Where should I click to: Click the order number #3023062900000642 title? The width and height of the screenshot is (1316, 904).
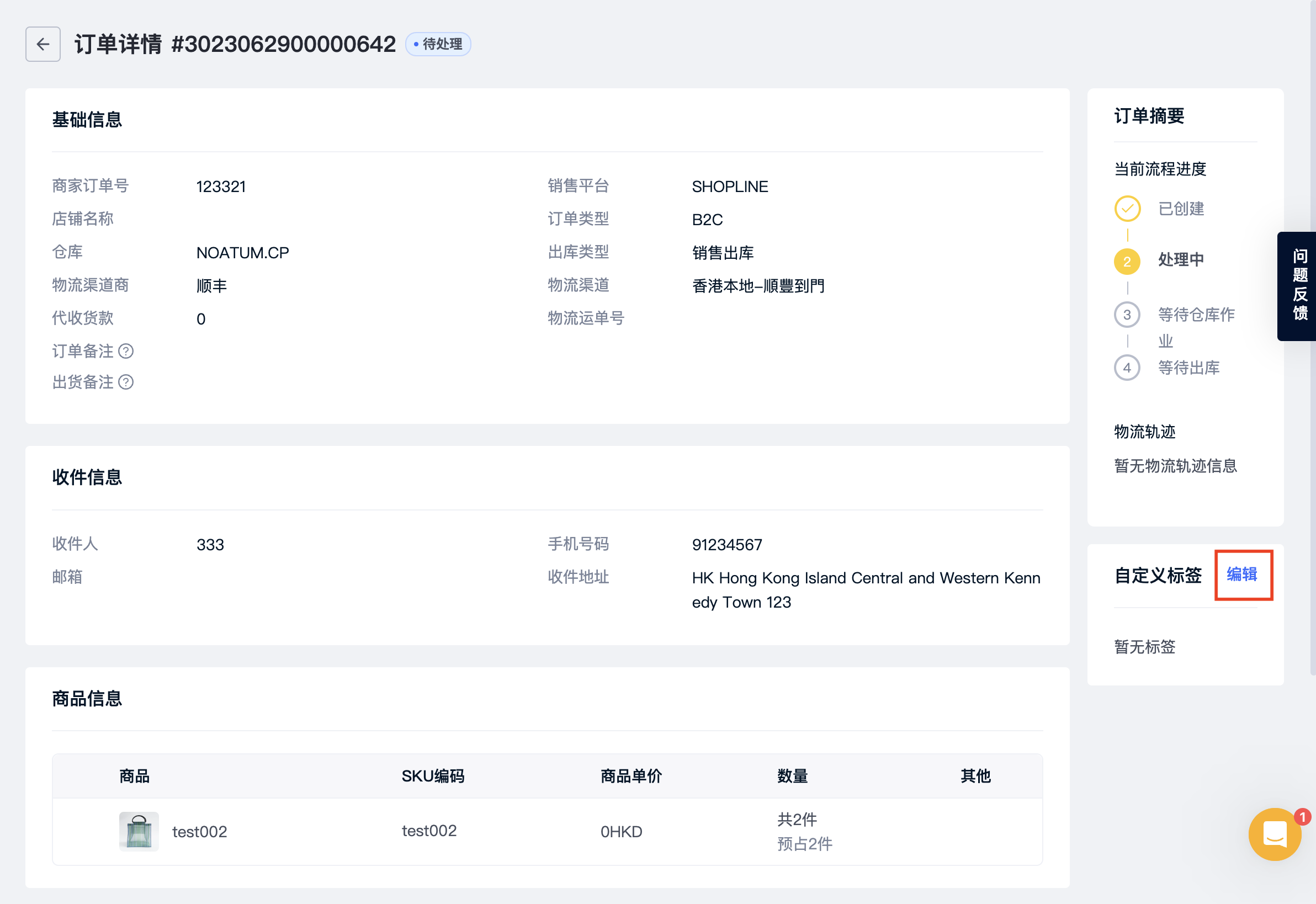click(x=283, y=44)
